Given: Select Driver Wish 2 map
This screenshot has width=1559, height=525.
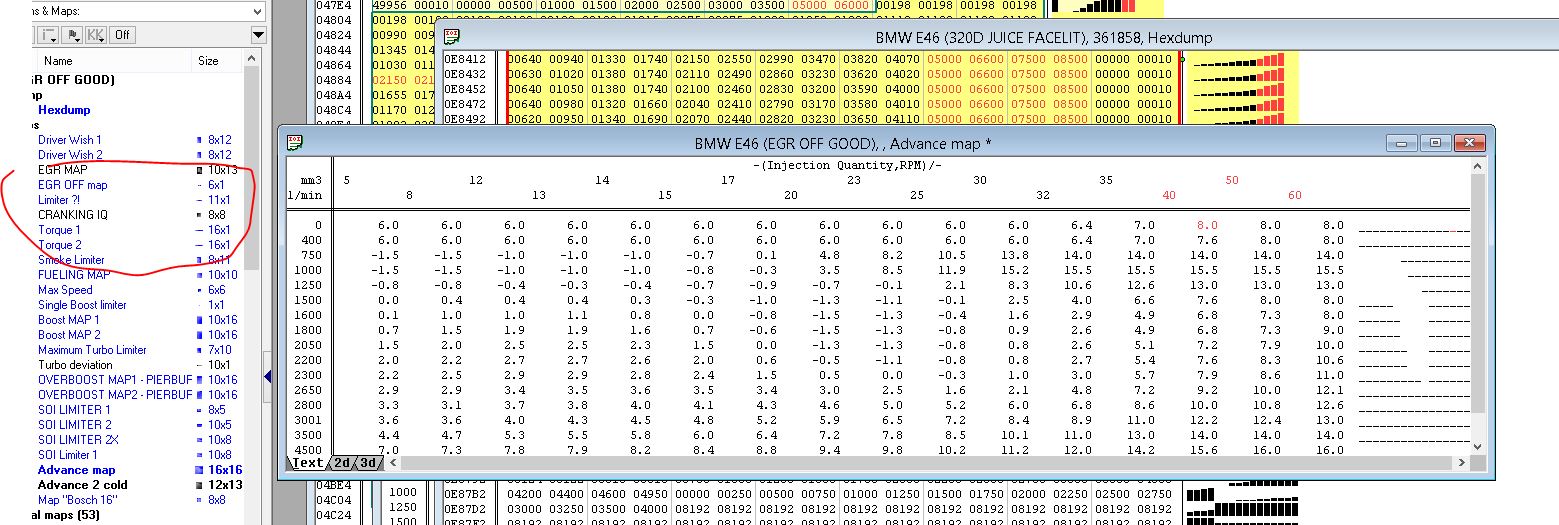Looking at the screenshot, I should pos(70,155).
